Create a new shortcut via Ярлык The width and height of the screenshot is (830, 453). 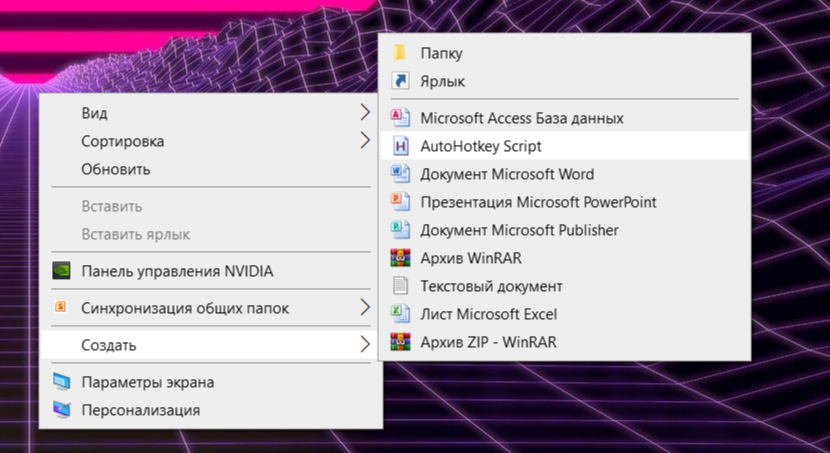point(564,81)
